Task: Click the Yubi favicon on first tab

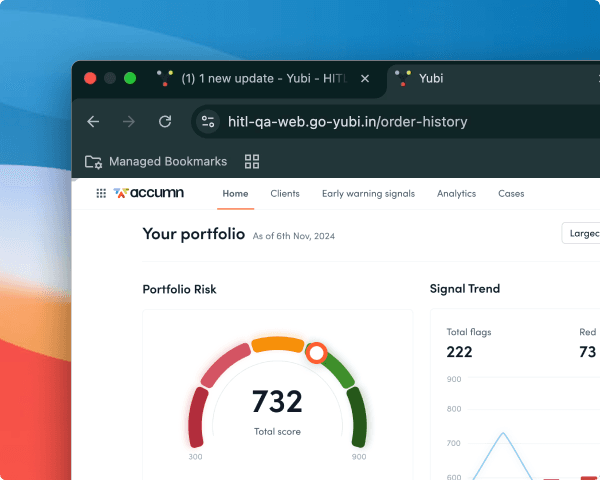Action: click(x=165, y=78)
